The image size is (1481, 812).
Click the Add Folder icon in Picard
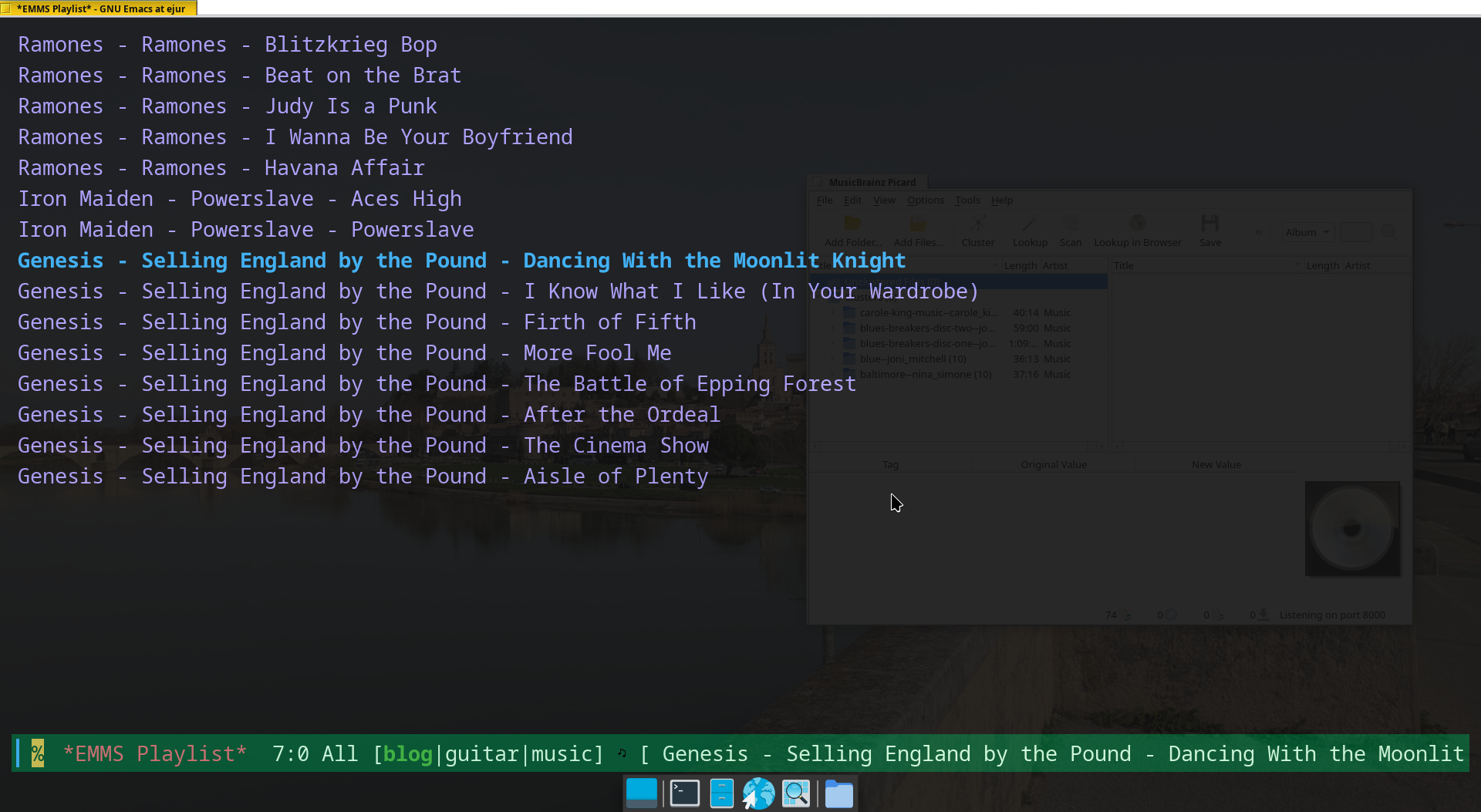tap(852, 223)
